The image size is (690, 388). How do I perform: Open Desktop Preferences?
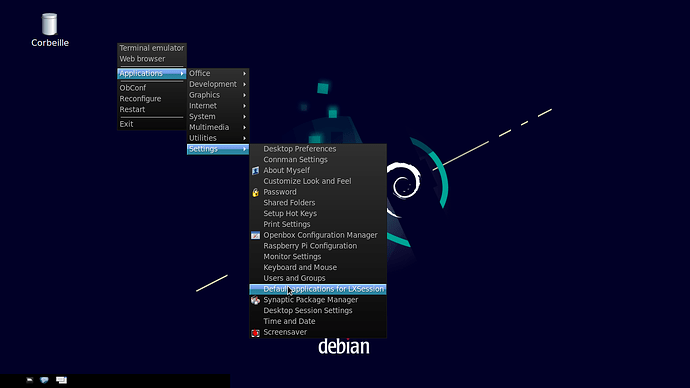tap(318, 149)
